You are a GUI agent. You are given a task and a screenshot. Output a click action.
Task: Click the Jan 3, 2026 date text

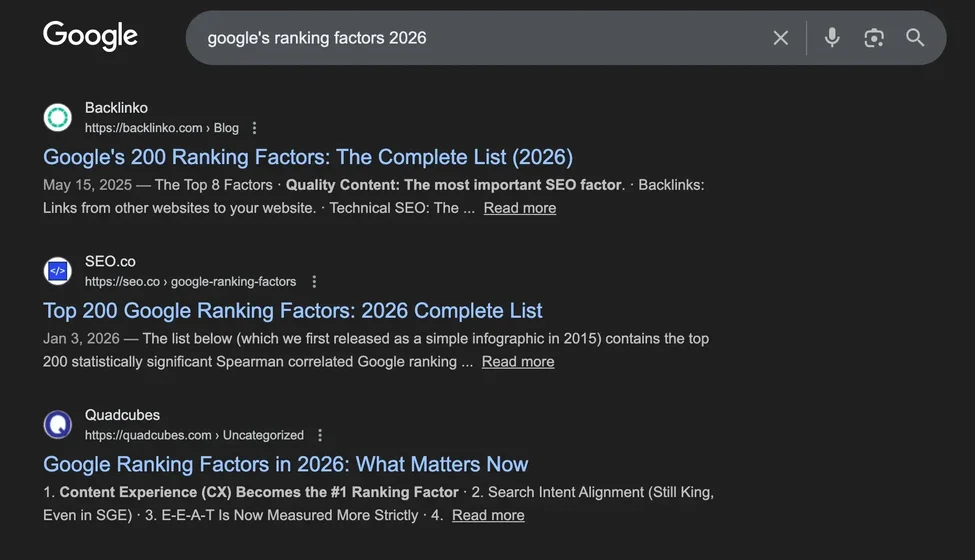pos(81,339)
